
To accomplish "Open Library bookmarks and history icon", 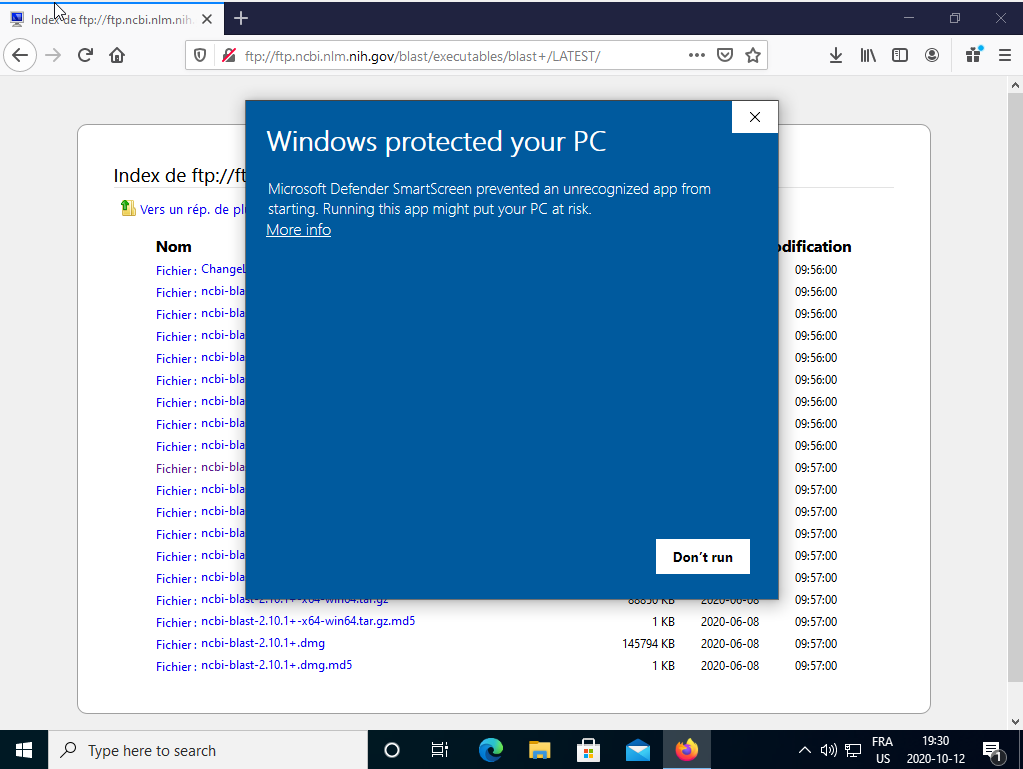I will [x=868, y=55].
